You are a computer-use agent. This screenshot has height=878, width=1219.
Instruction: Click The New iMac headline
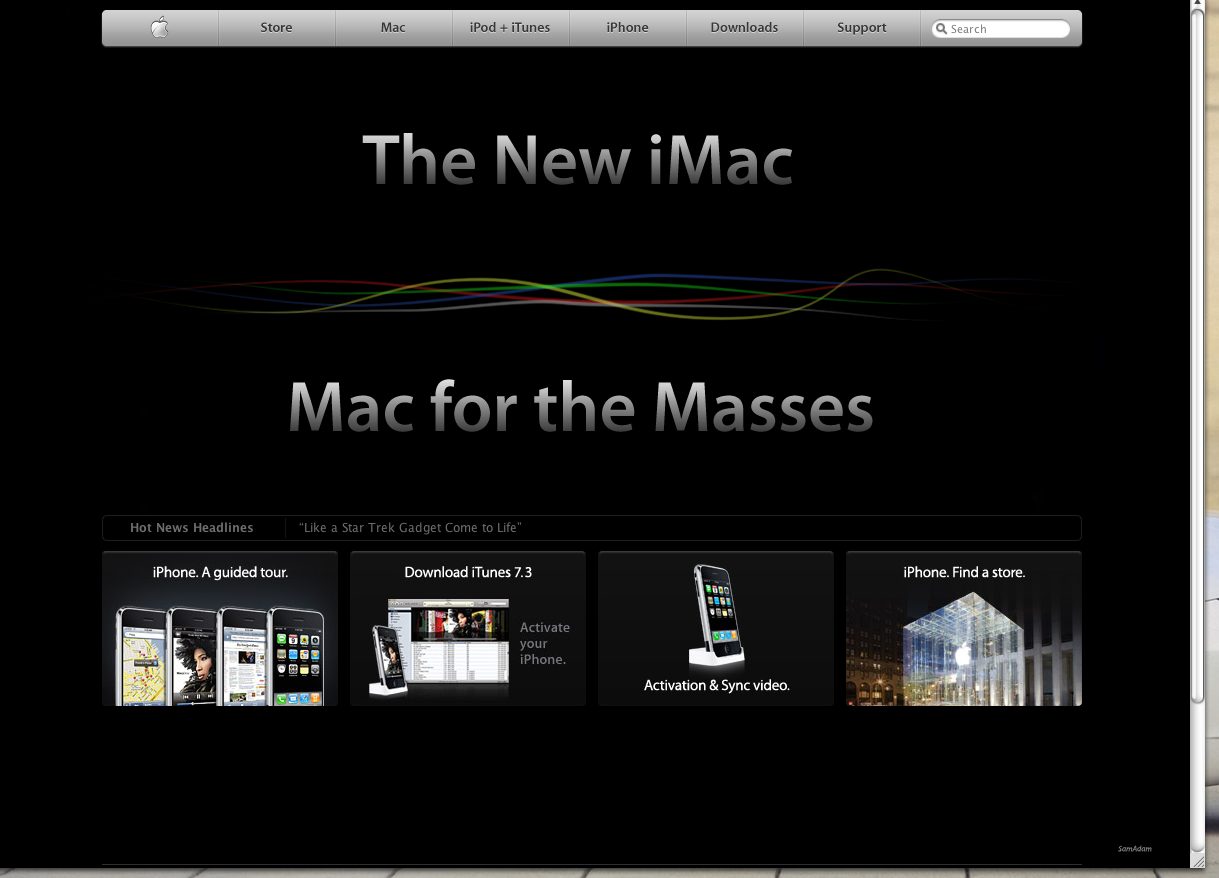tap(578, 160)
